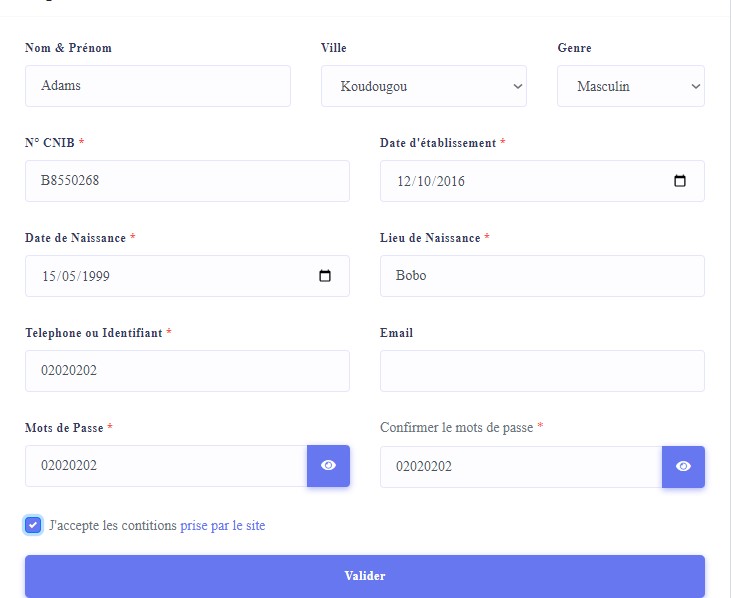Show password in Mots de Passe field
The image size is (731, 598).
(328, 466)
